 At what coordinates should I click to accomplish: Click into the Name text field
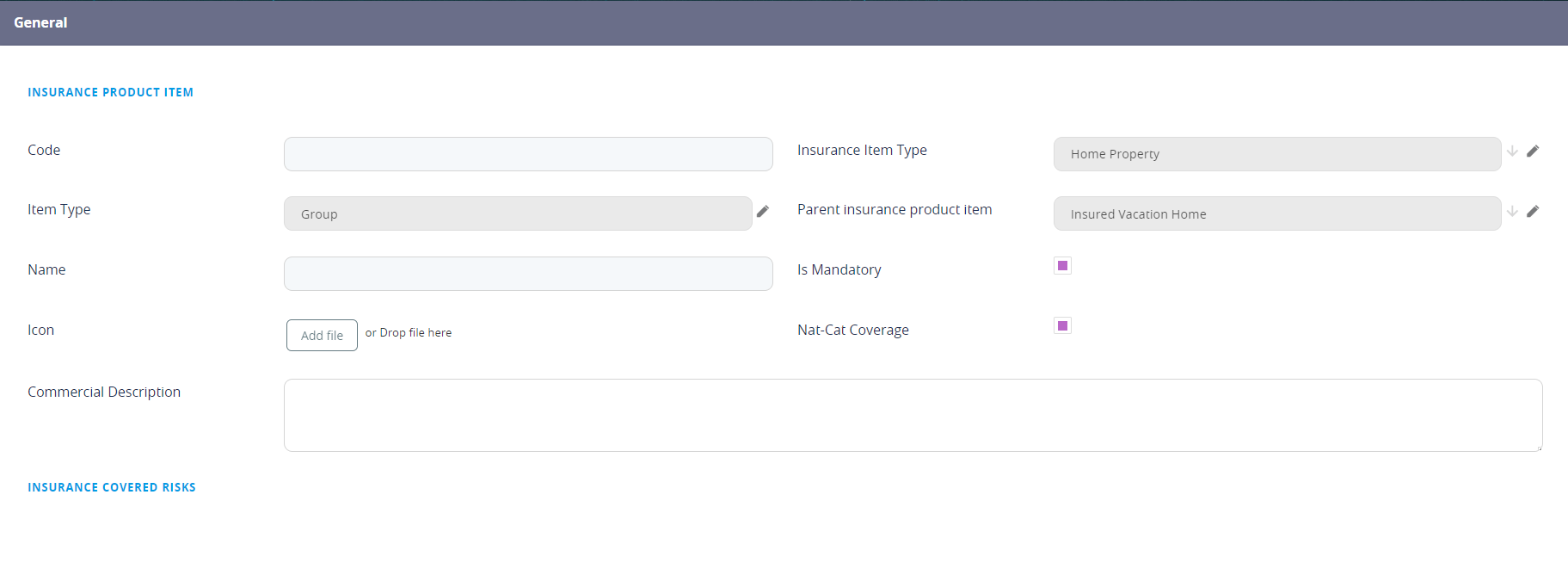click(527, 274)
